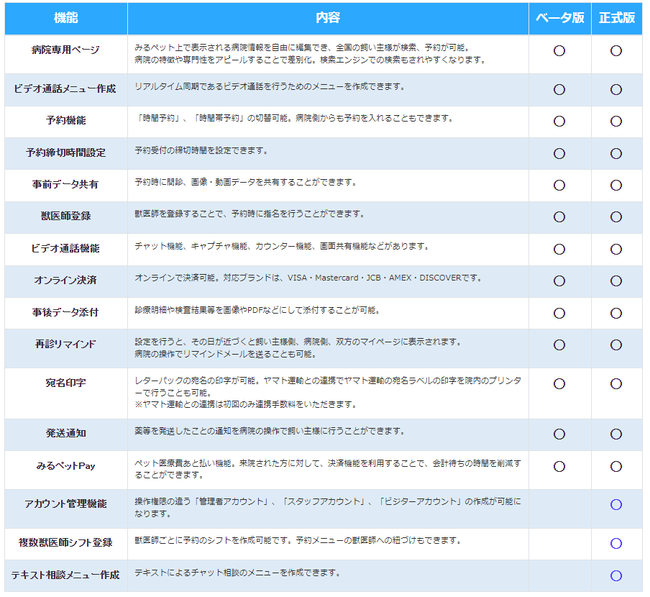The height and width of the screenshot is (597, 650).
Task: Click the blue 正式版 circle for アカウント管理機能
Action: click(x=616, y=505)
